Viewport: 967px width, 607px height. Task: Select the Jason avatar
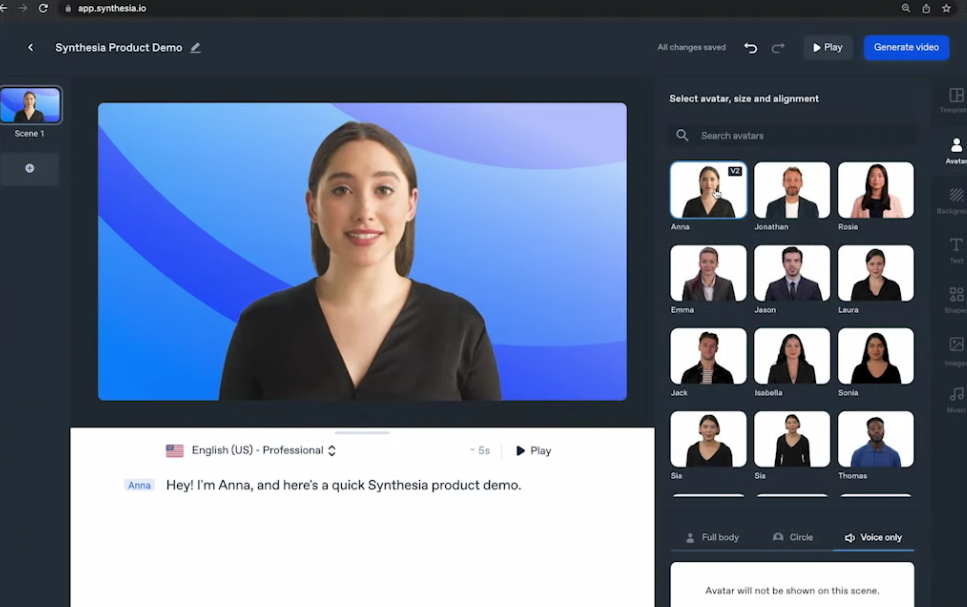click(792, 273)
